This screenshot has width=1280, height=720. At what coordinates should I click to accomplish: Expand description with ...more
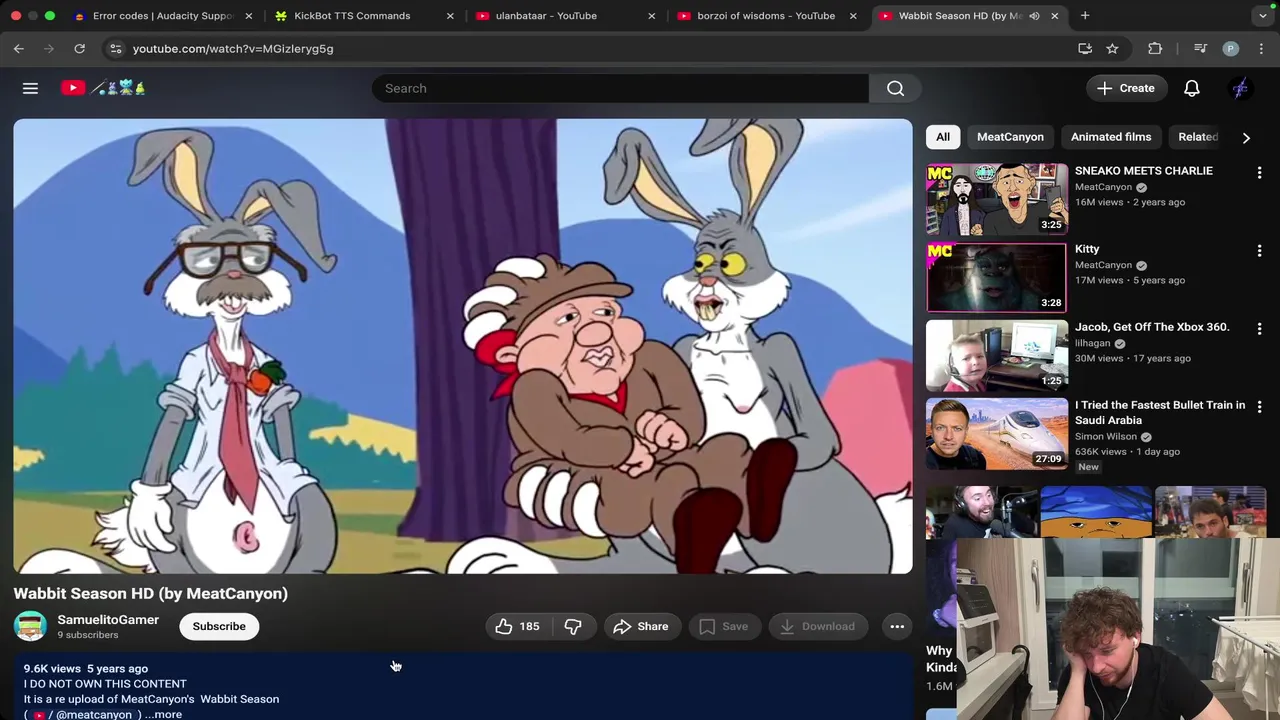[163, 714]
